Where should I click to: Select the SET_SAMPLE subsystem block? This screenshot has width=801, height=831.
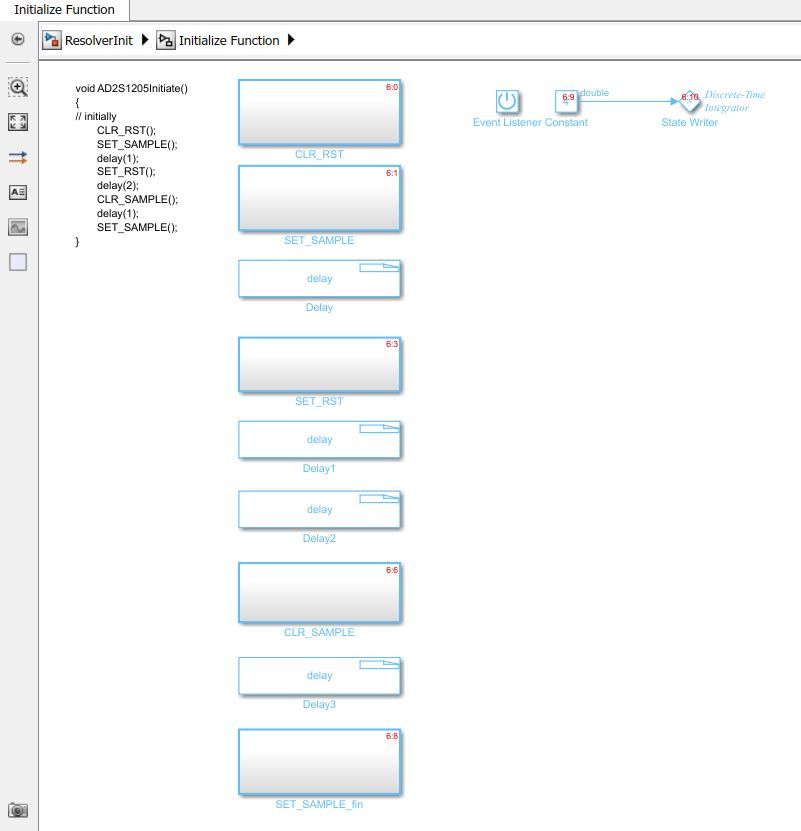[x=319, y=198]
